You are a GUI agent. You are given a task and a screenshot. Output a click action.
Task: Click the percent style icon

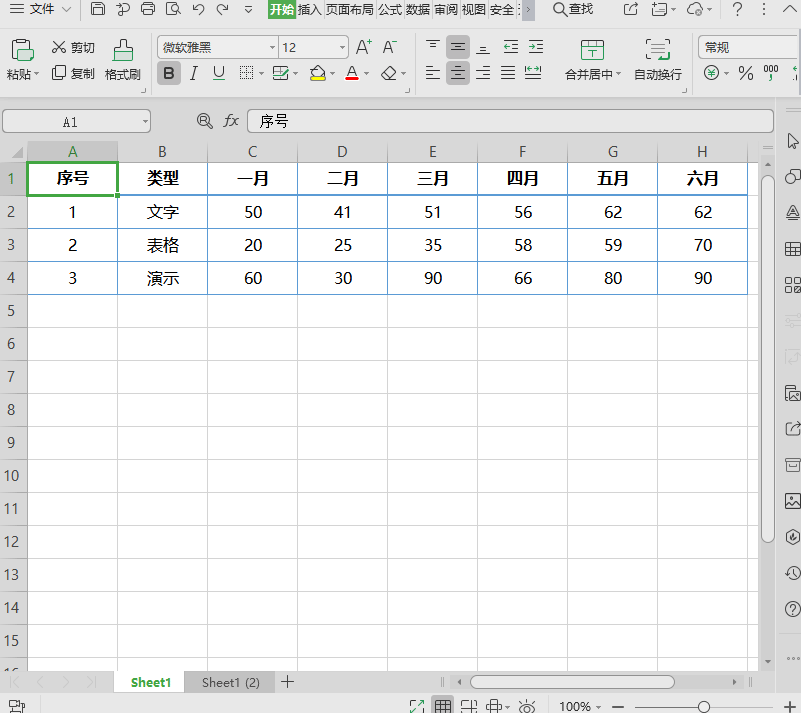point(746,74)
